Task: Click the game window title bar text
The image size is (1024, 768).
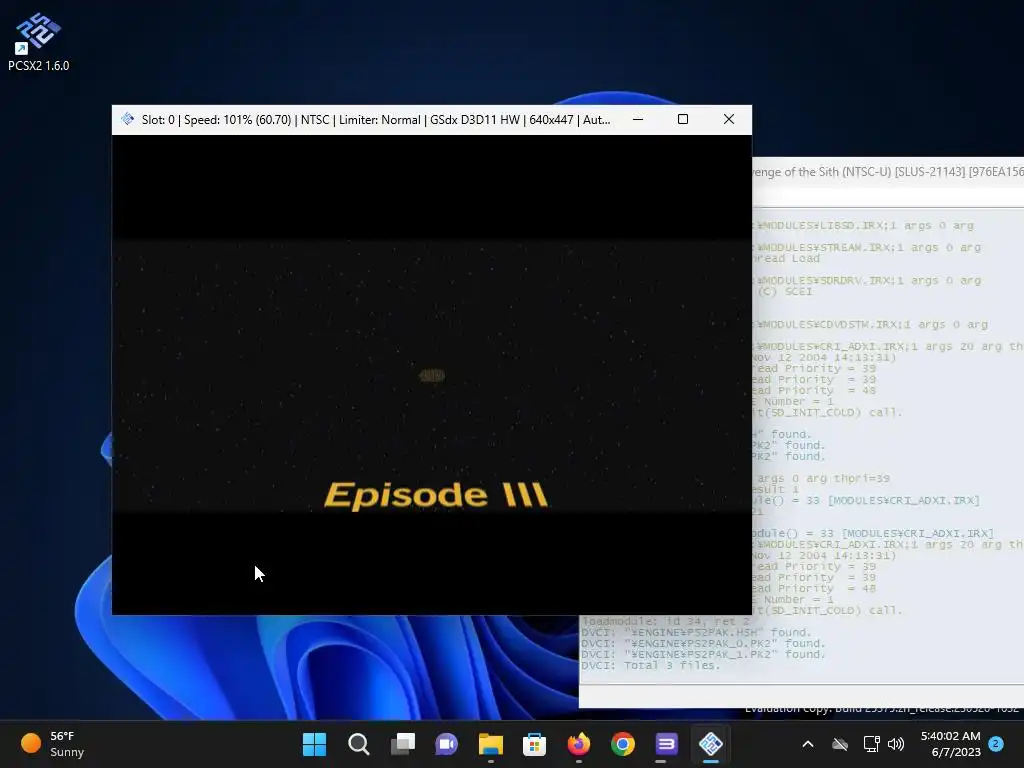Action: pos(376,120)
